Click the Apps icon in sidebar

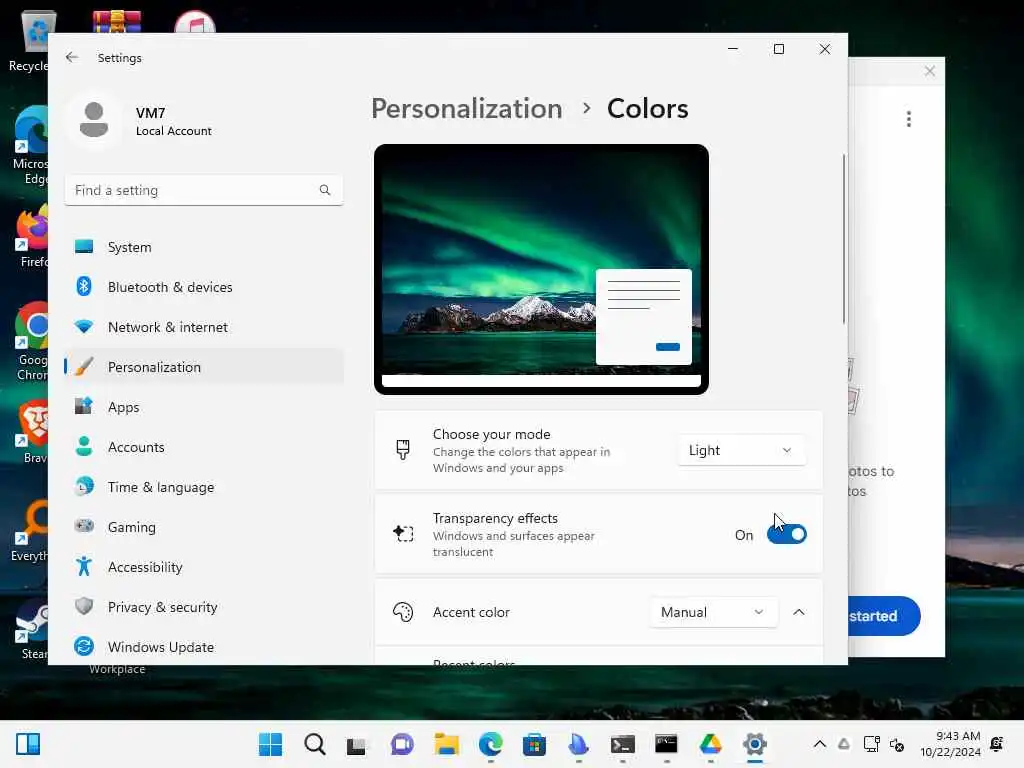click(x=84, y=406)
